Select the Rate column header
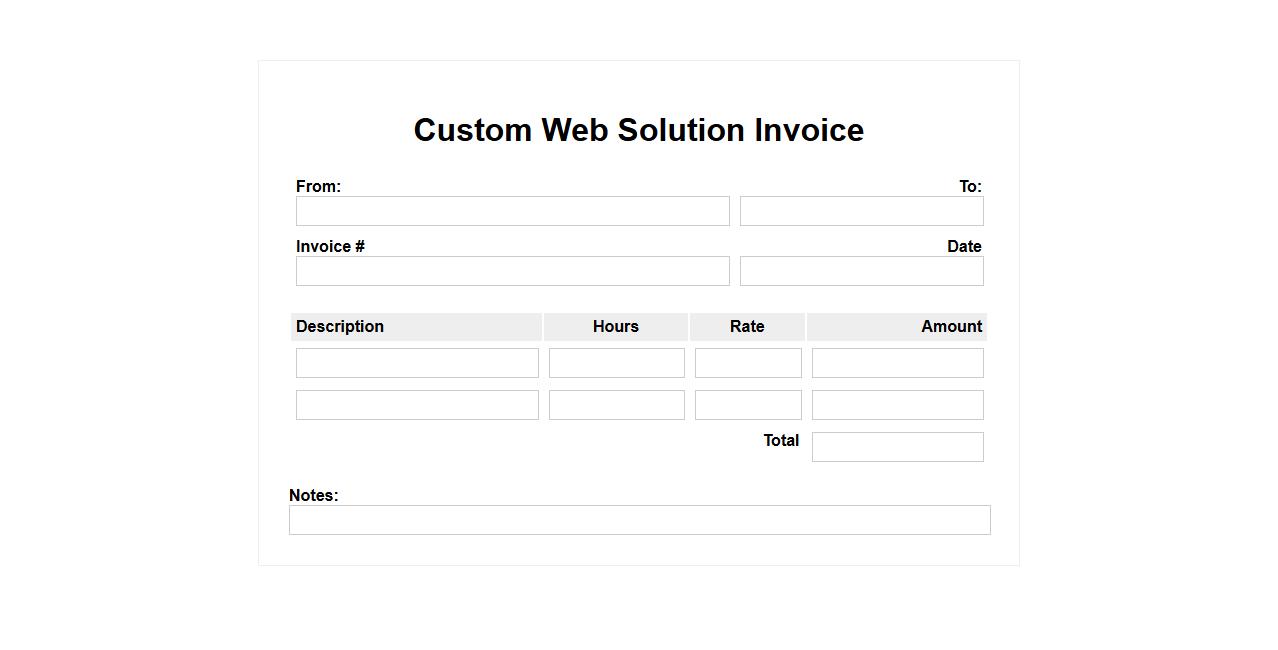This screenshot has height=650, width=1278. (x=747, y=327)
